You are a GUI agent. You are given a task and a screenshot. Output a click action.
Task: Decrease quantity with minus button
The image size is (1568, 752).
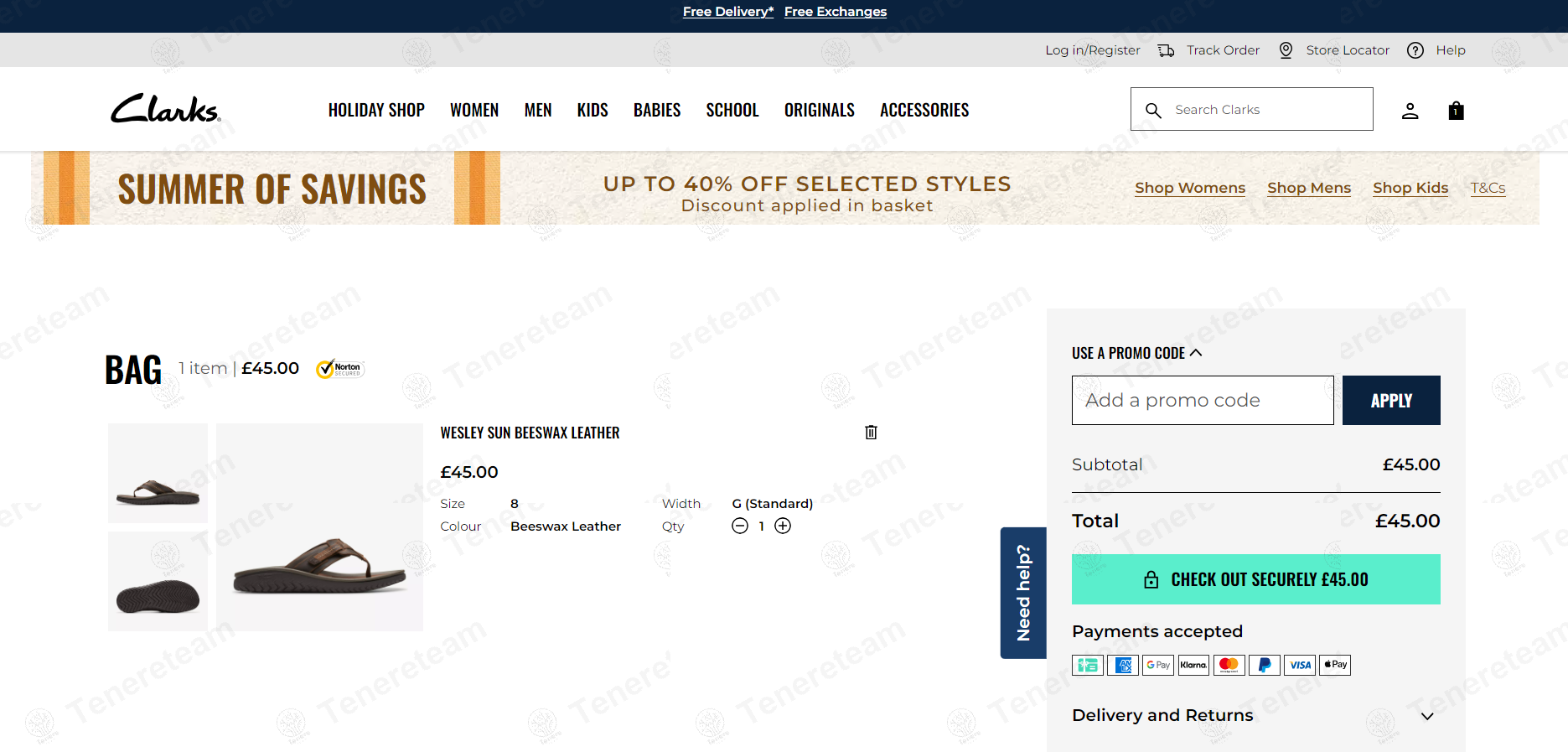pyautogui.click(x=739, y=526)
